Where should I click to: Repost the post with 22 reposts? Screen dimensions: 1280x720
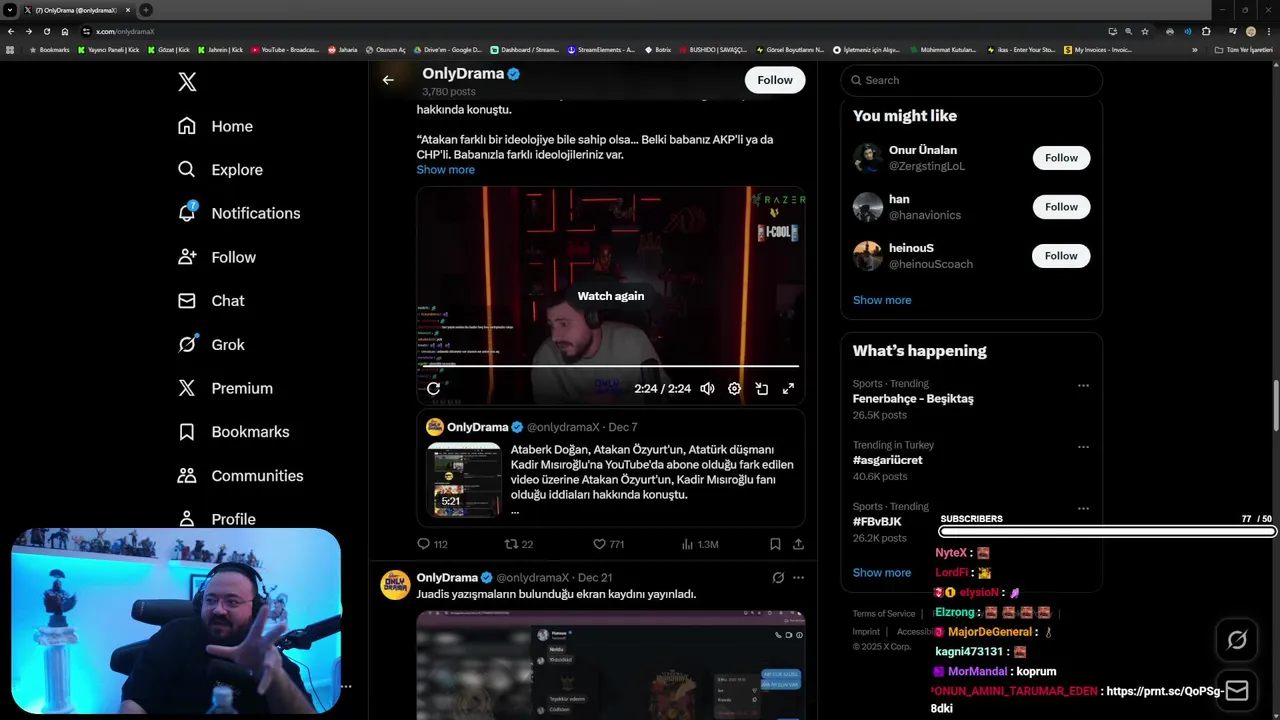518,544
